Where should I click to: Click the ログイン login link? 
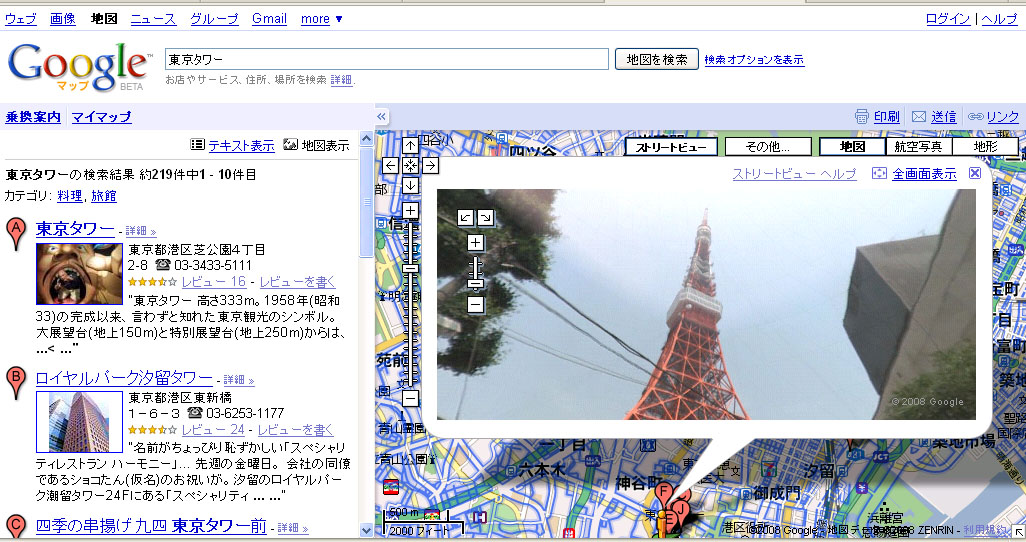[947, 19]
